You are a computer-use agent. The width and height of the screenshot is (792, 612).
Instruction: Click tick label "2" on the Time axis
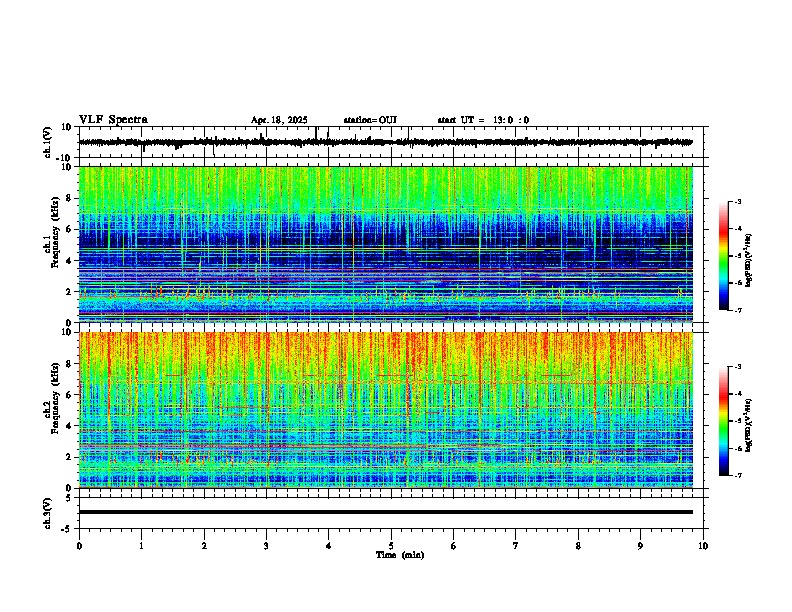pyautogui.click(x=204, y=546)
